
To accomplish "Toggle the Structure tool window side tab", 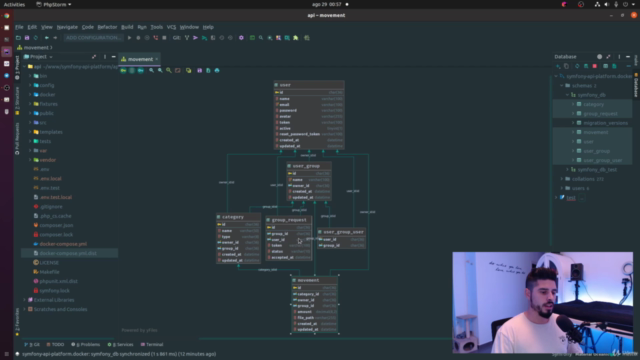I will (x=17, y=101).
